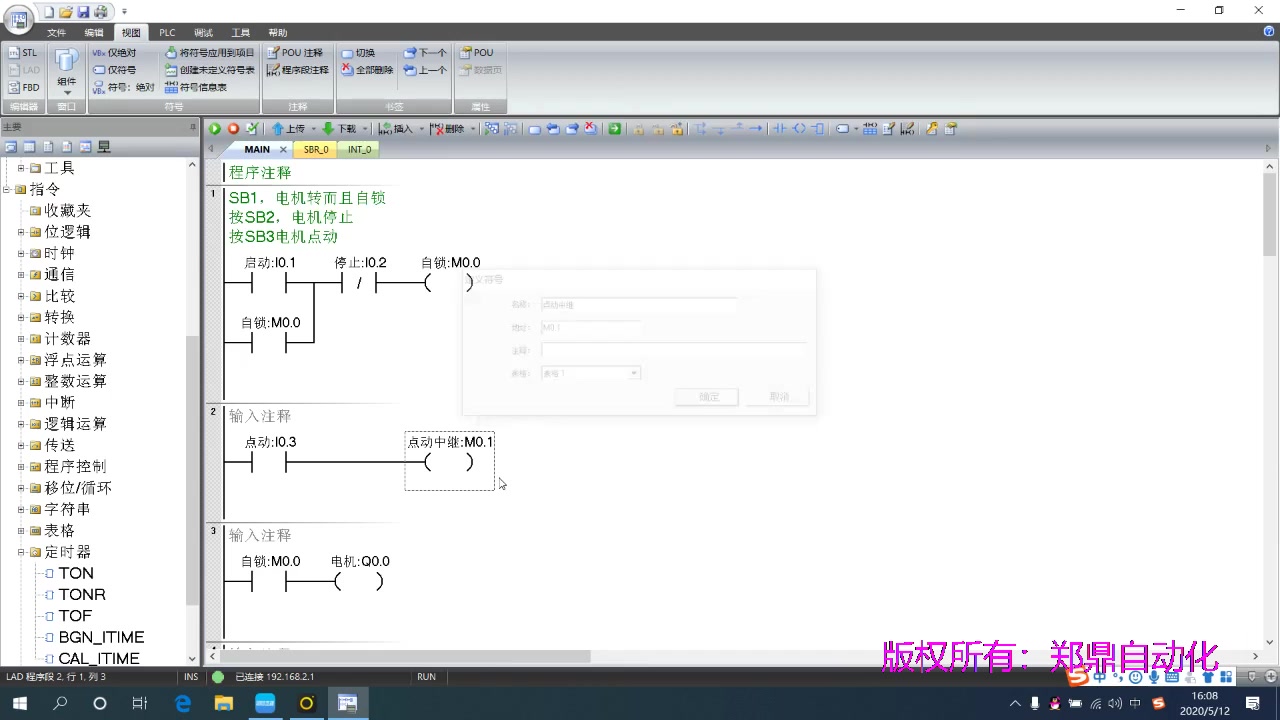
Task: Select the 点动中继:M0.1 coil
Action: (x=448, y=462)
